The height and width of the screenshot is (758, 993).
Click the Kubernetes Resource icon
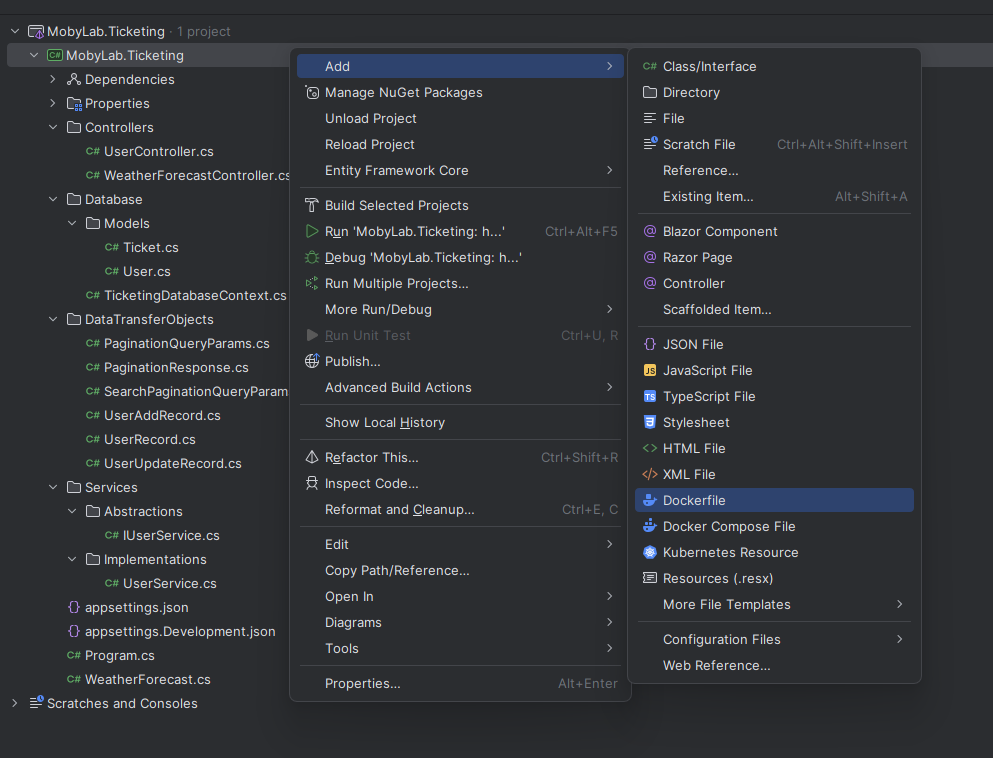pos(650,552)
